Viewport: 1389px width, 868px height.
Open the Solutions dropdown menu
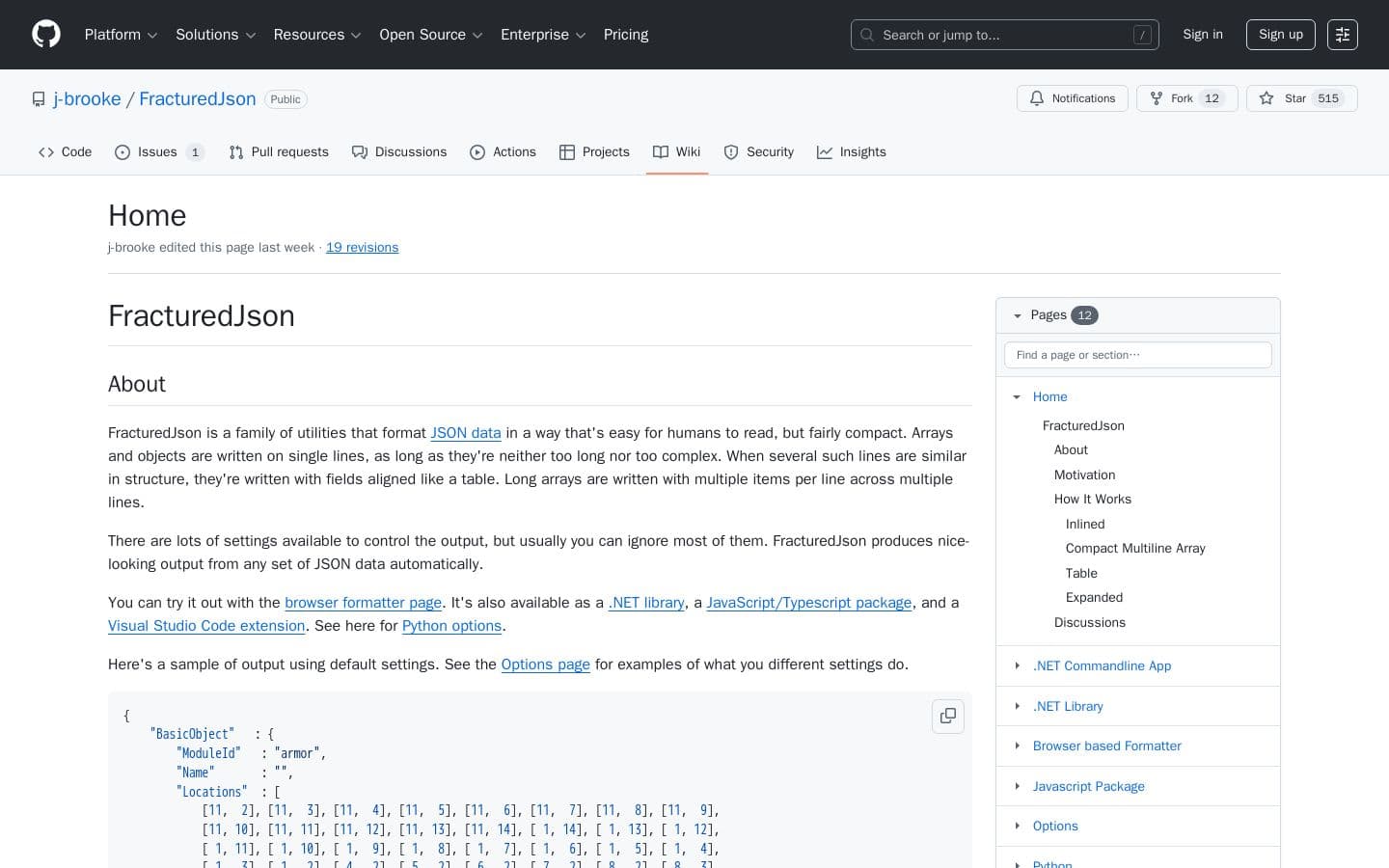point(215,35)
